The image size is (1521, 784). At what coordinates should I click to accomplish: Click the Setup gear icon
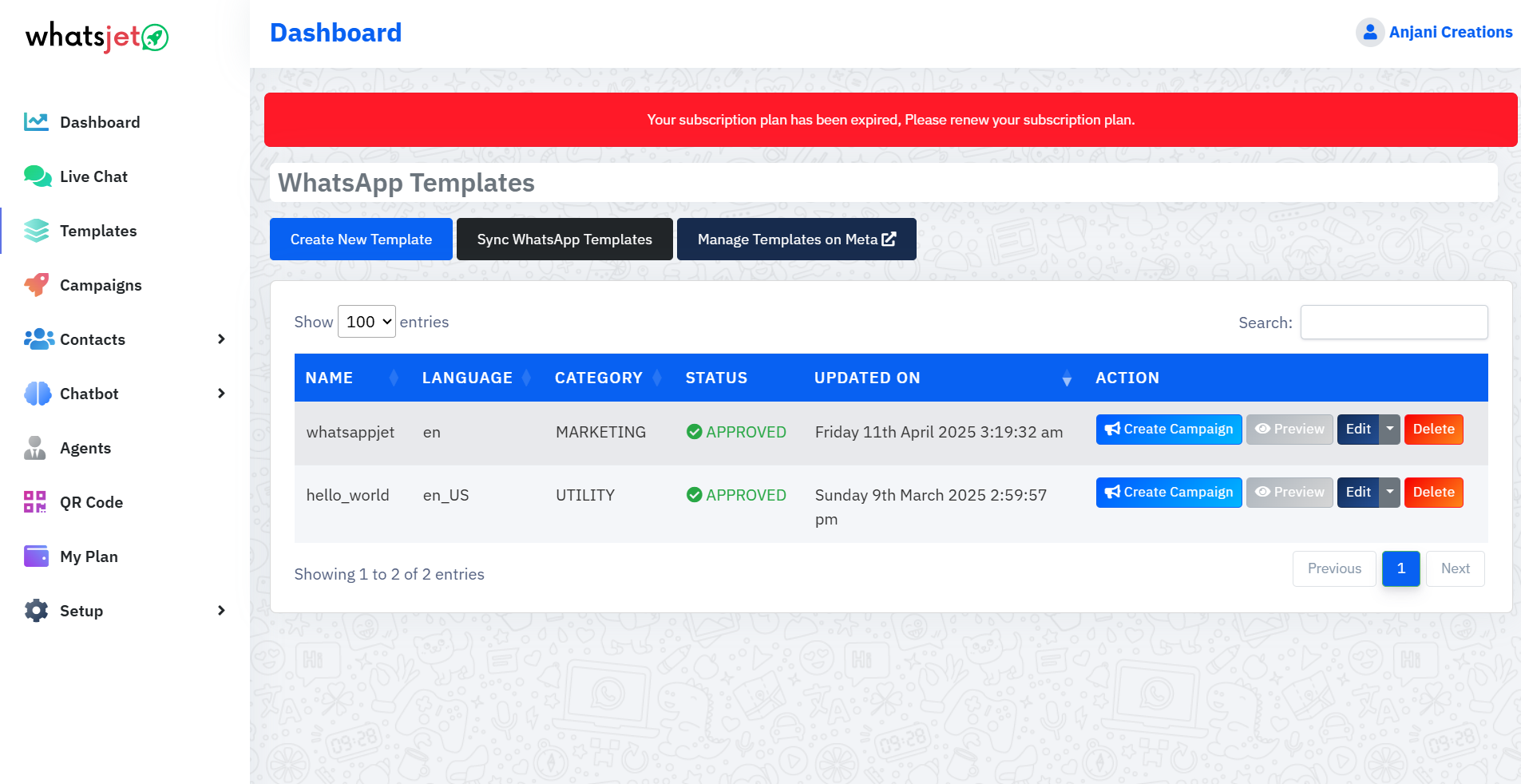37,611
